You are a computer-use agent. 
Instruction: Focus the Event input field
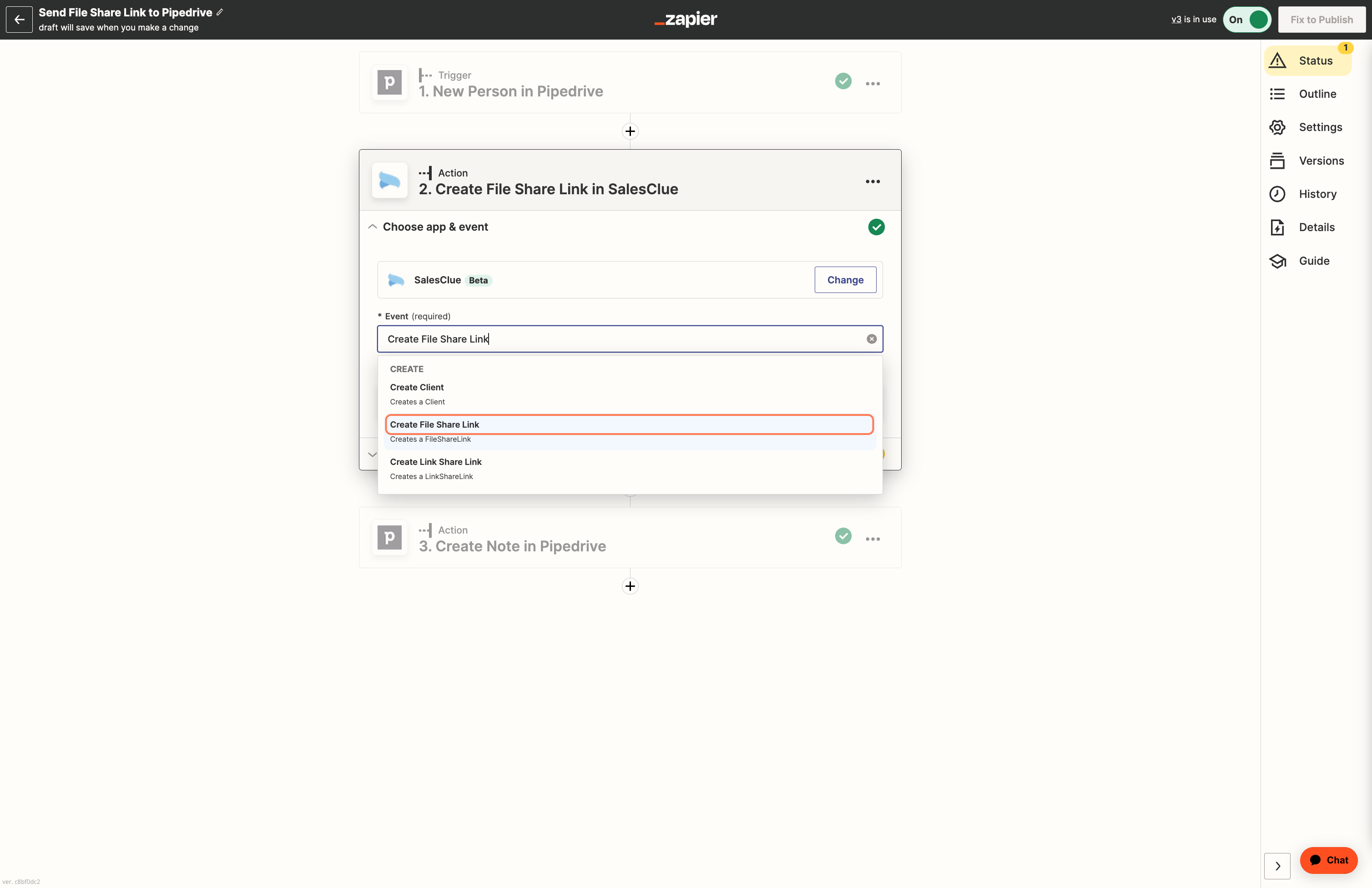tap(630, 339)
